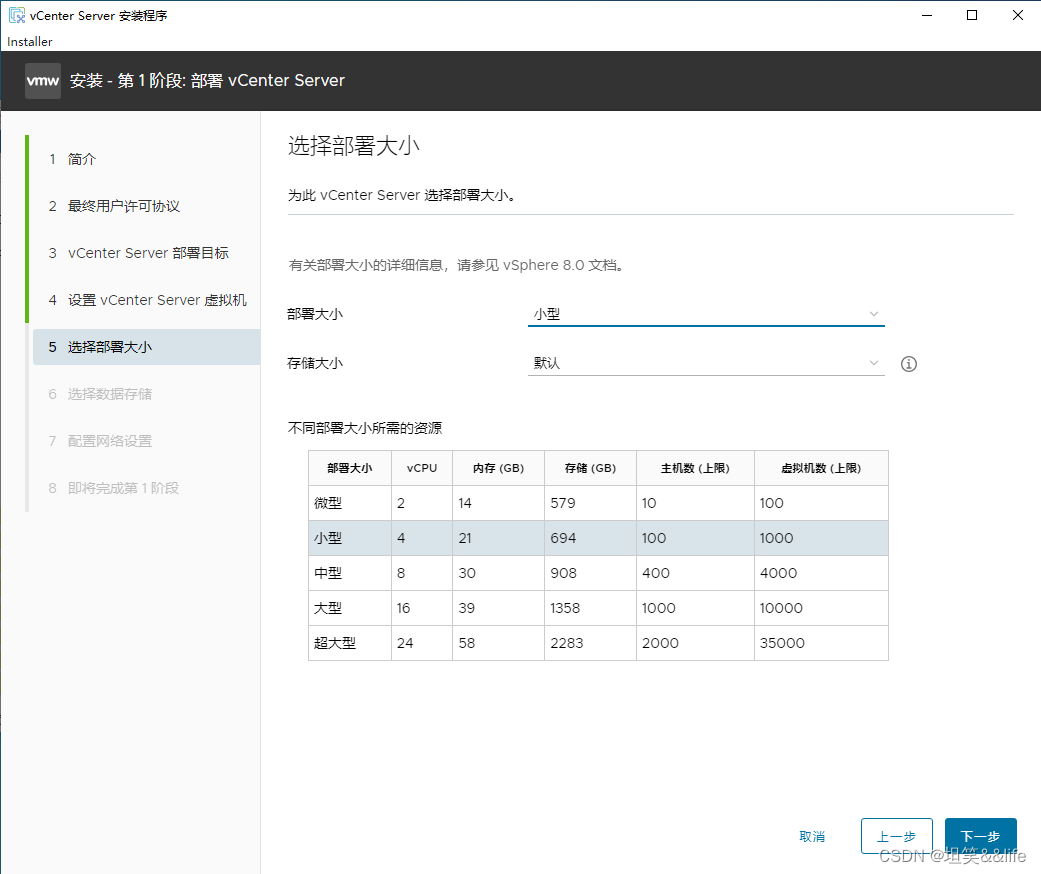Screen dimensions: 1041x874
Task: Click step 6 选择数据存储
Action: pos(100,394)
